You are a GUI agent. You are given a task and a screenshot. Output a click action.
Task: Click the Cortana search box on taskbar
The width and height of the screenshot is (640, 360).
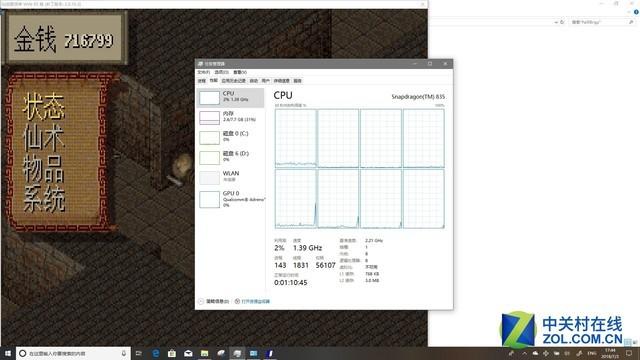(73, 353)
